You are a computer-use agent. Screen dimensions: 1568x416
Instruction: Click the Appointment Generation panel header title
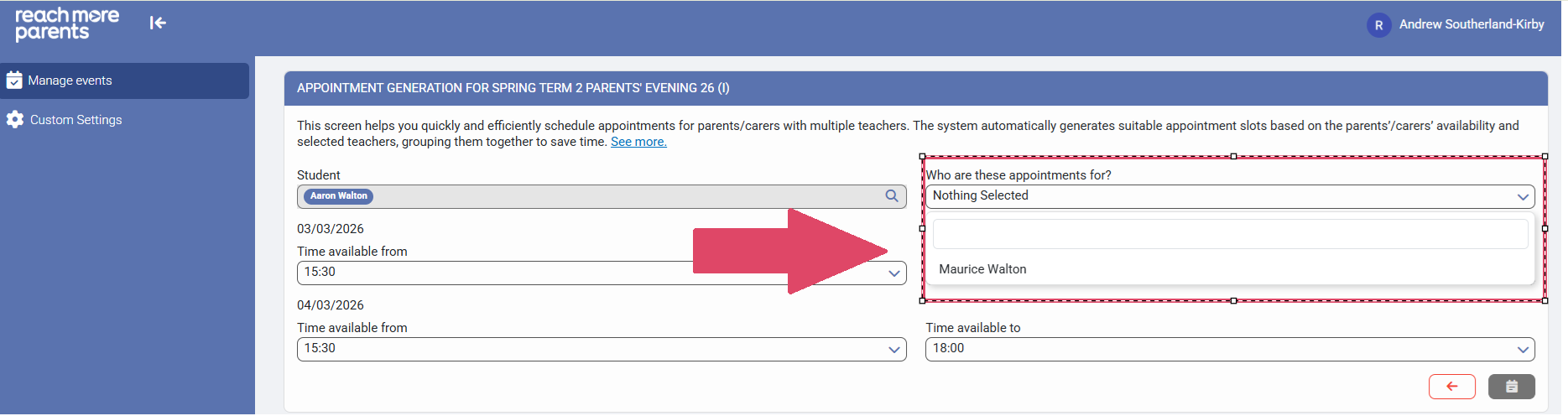pyautogui.click(x=513, y=88)
